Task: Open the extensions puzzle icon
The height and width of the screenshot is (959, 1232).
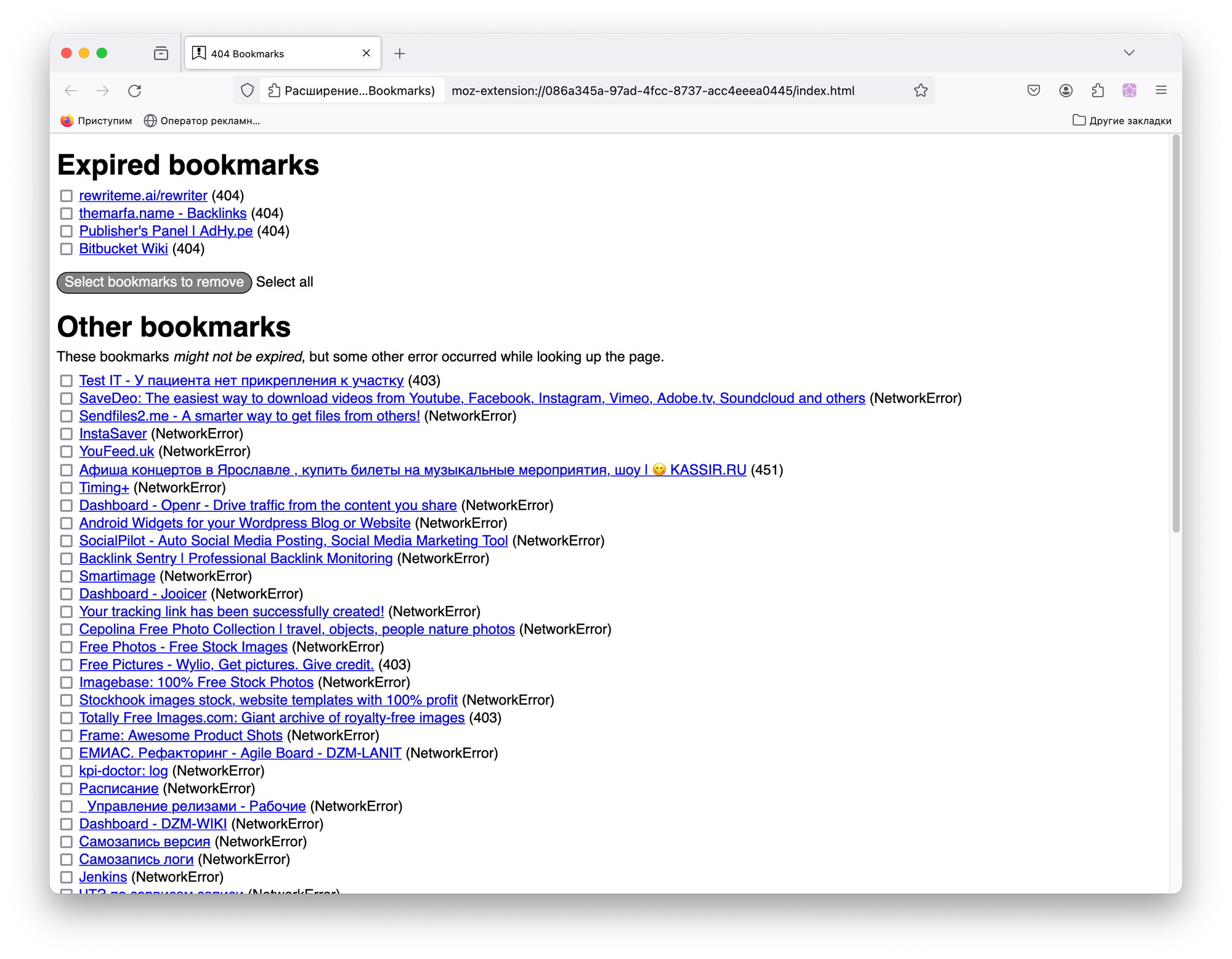Action: [1098, 91]
